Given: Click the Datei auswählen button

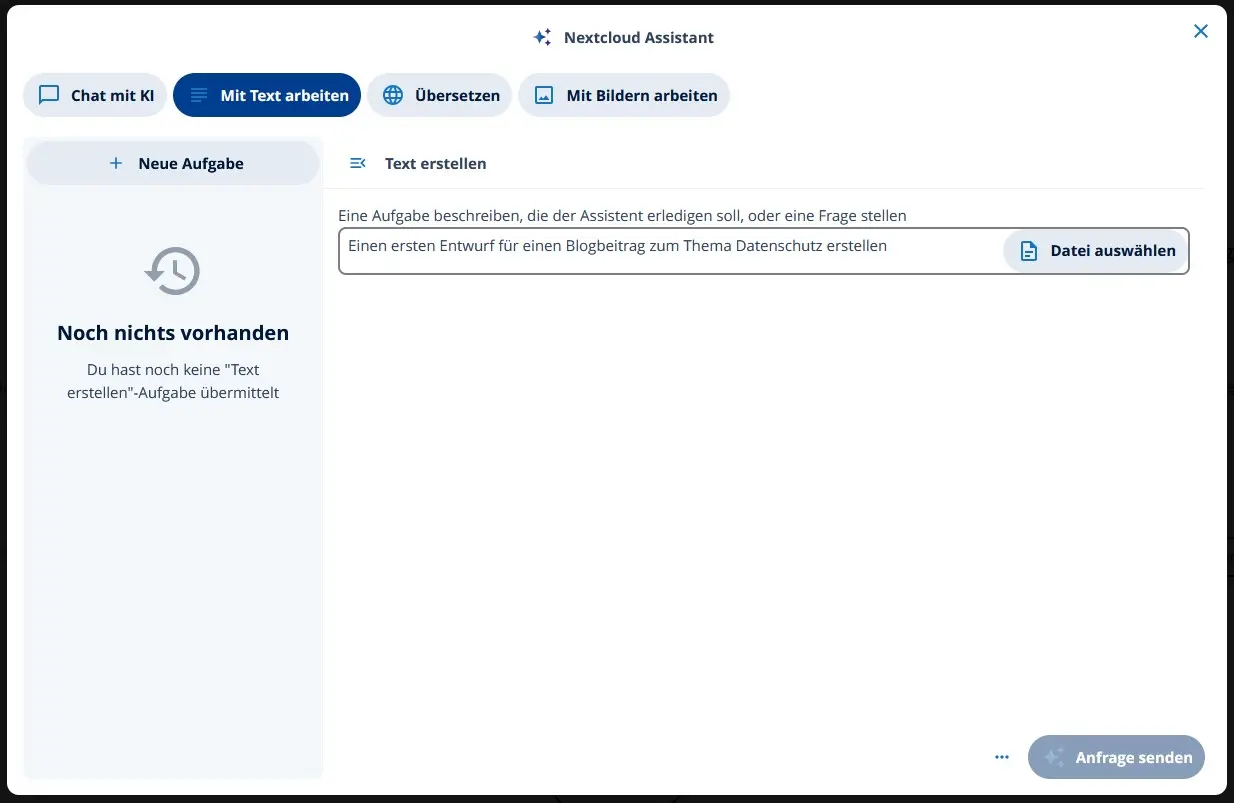Looking at the screenshot, I should (x=1095, y=251).
